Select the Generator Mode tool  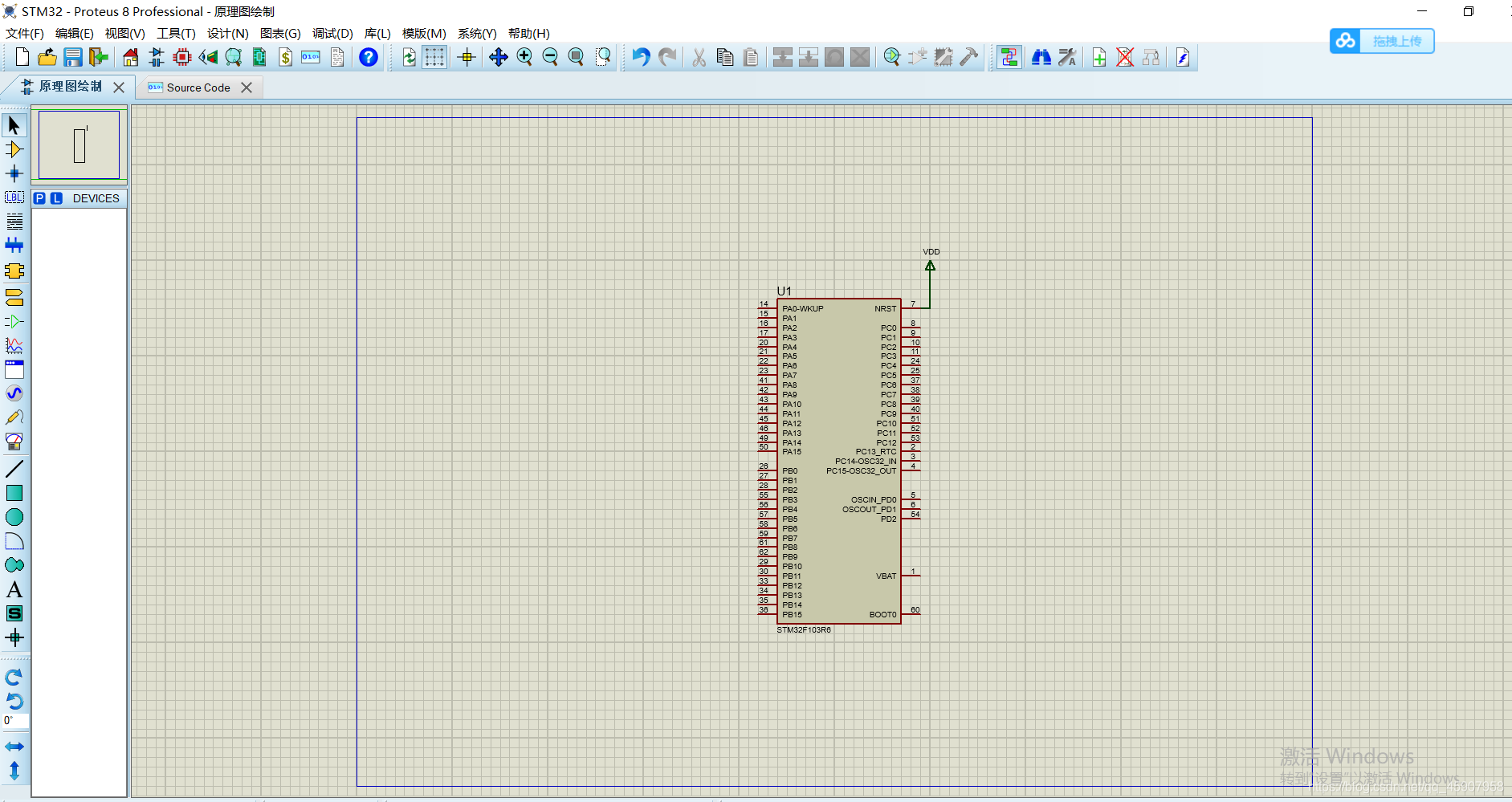(x=14, y=393)
